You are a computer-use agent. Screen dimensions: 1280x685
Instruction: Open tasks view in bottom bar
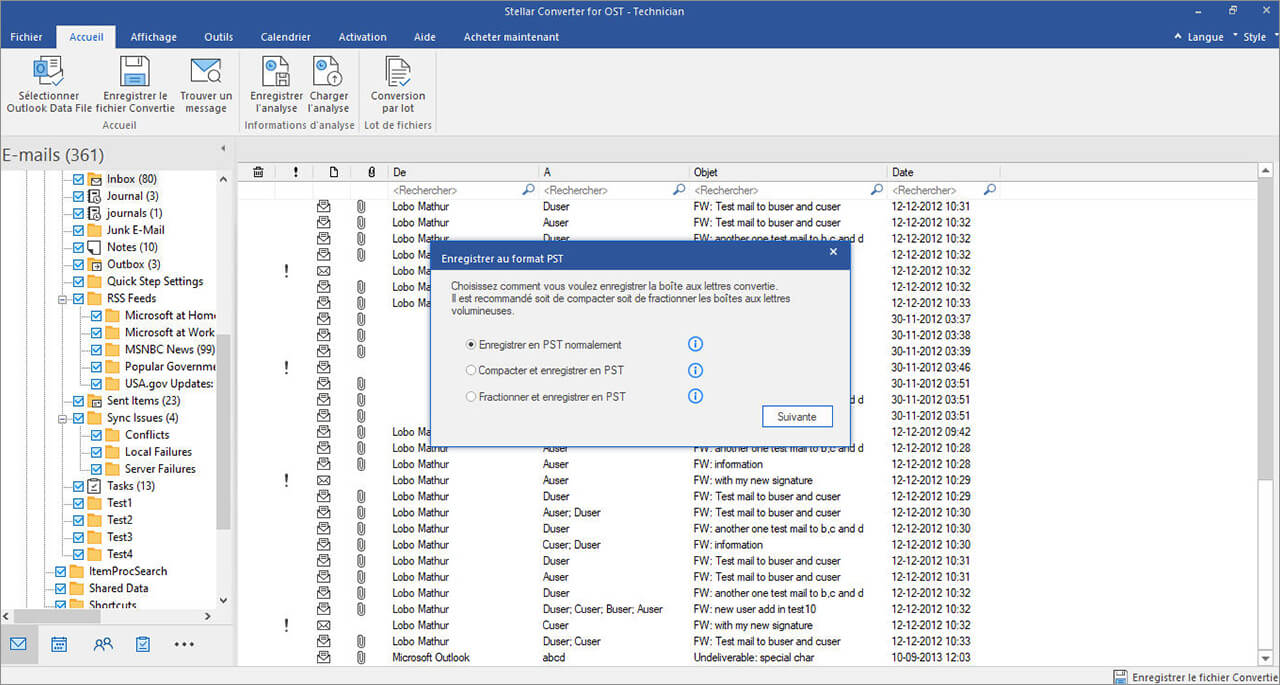click(x=143, y=644)
